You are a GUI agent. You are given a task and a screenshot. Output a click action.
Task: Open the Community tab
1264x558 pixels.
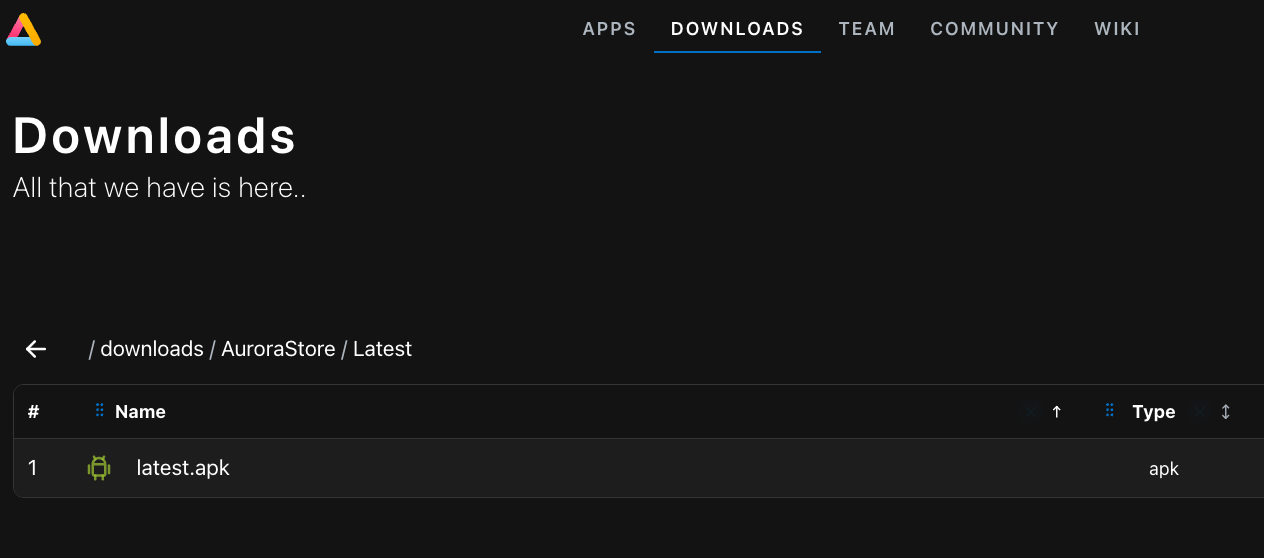(x=994, y=29)
